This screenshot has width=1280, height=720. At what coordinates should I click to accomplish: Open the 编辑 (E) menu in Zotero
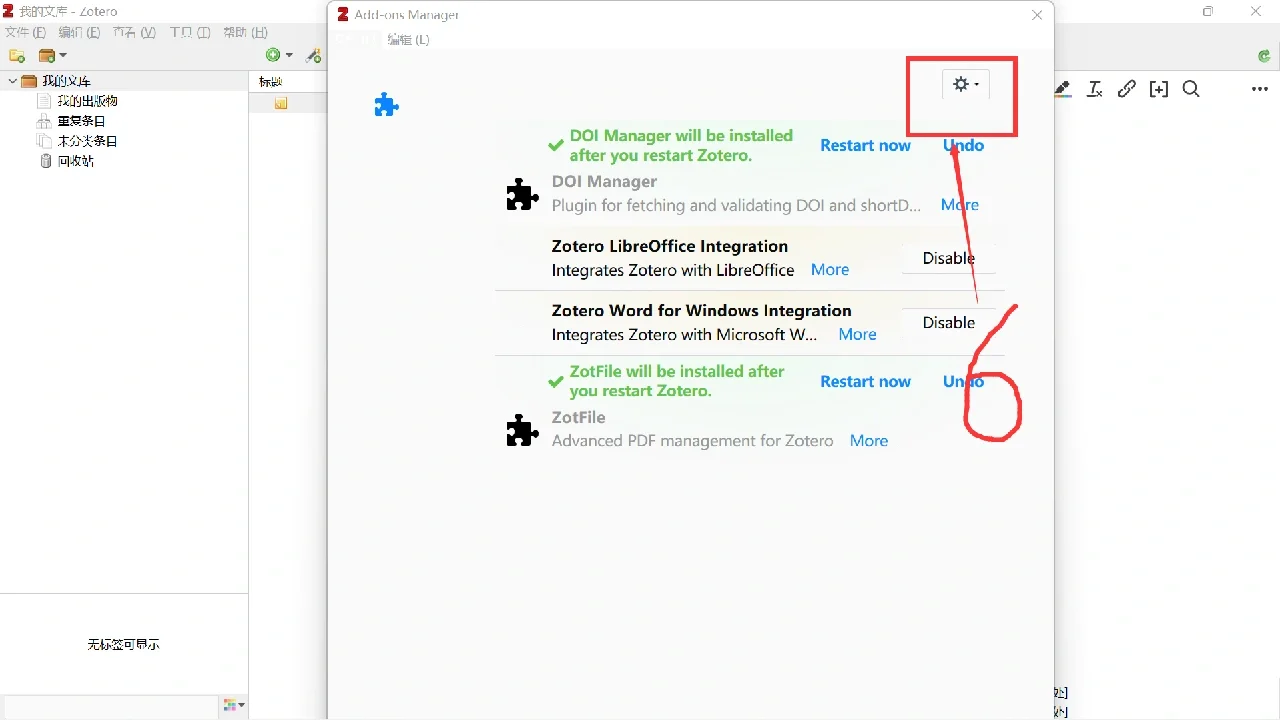tap(79, 32)
